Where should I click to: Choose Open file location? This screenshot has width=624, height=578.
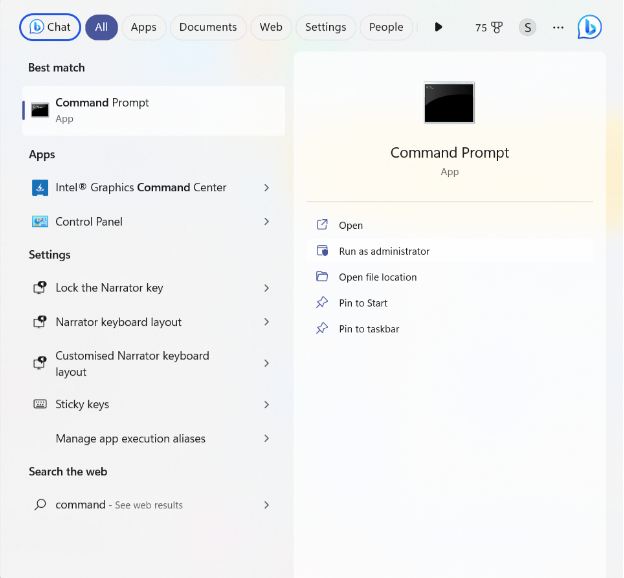(450, 277)
